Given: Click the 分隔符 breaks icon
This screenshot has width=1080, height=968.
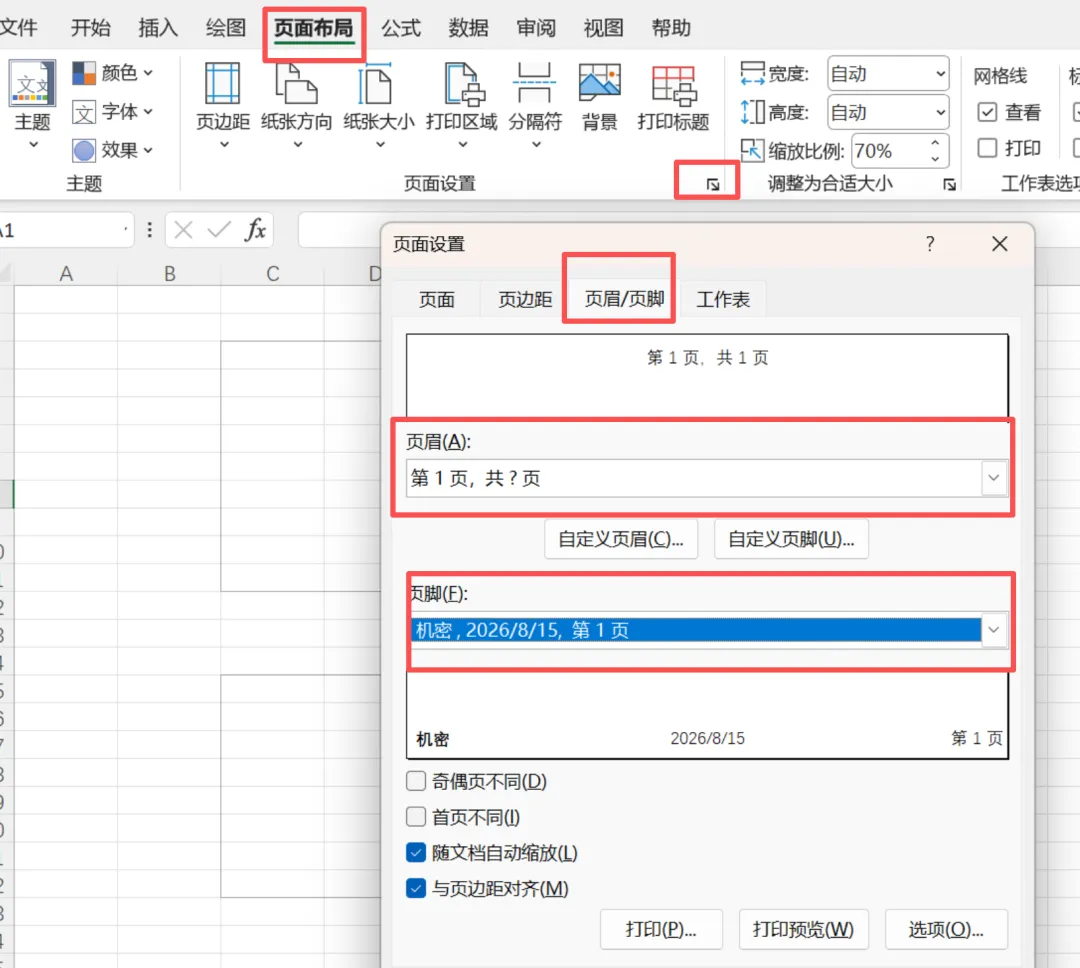Looking at the screenshot, I should [x=534, y=83].
